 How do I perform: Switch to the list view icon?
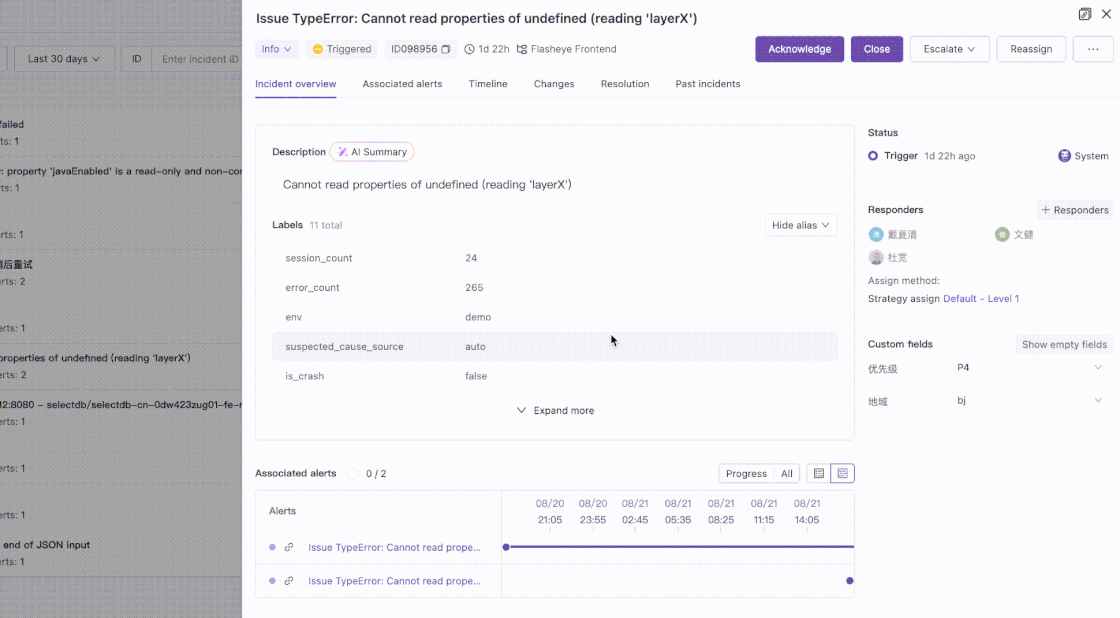click(819, 473)
